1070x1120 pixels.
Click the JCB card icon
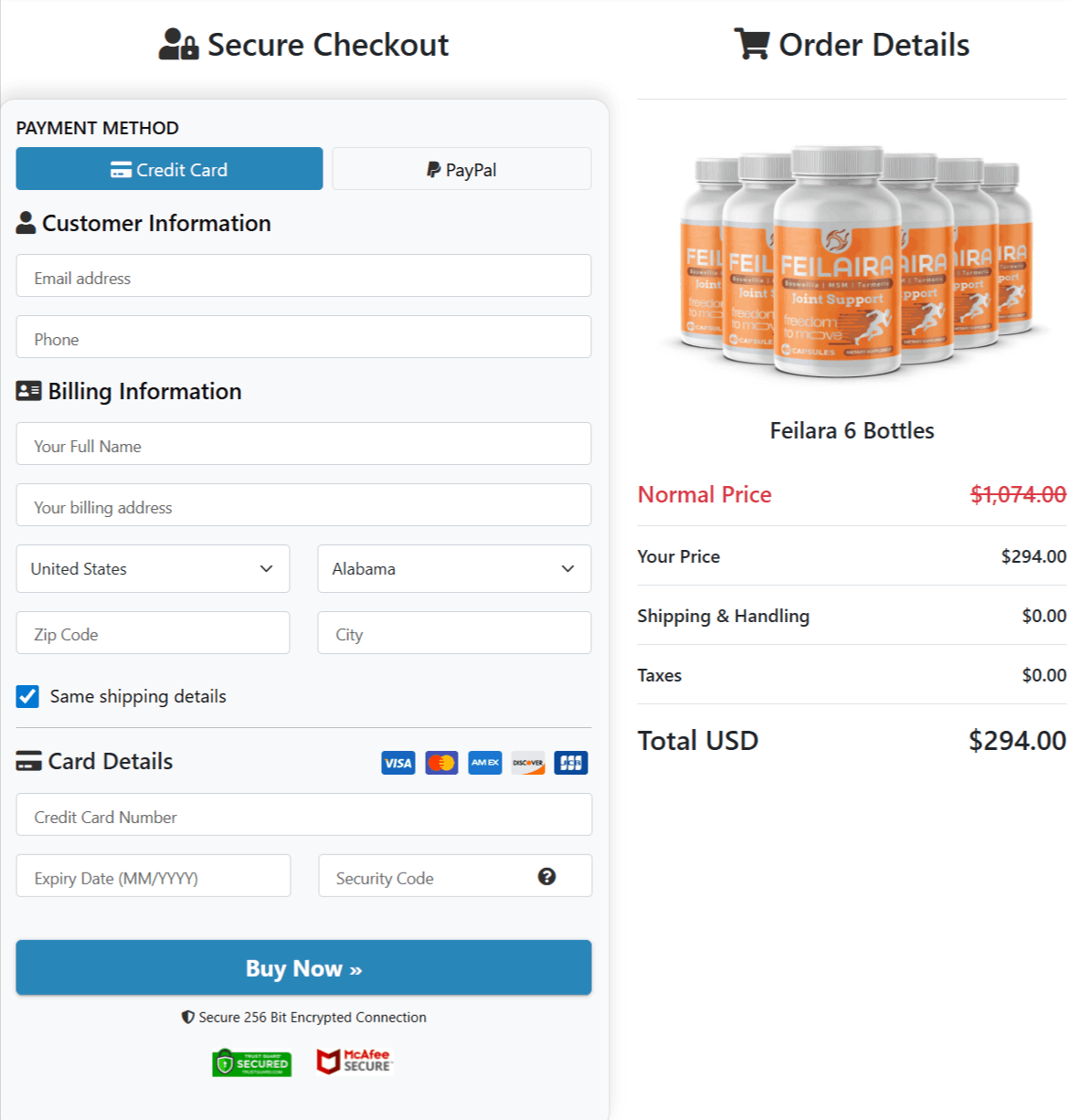570,762
